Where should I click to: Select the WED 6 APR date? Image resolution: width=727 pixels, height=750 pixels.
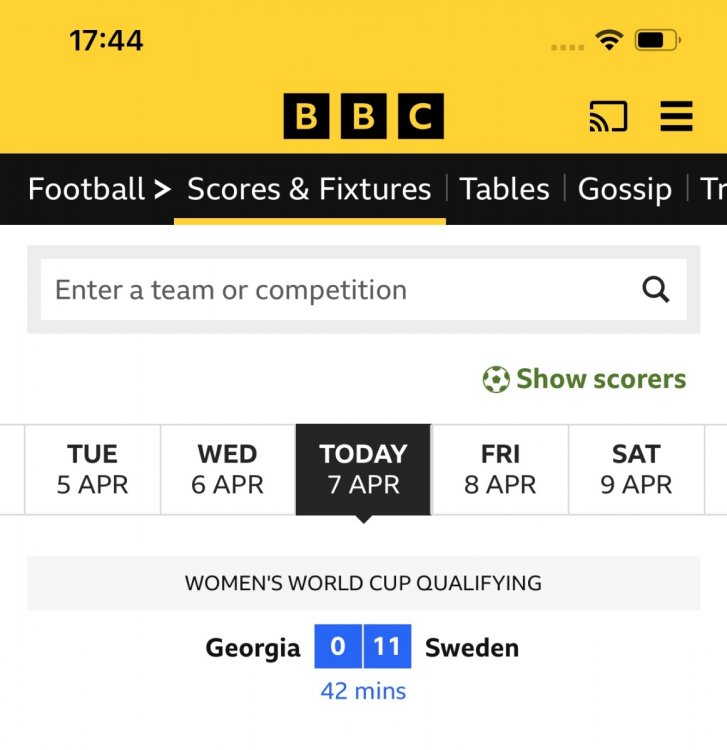coord(227,469)
